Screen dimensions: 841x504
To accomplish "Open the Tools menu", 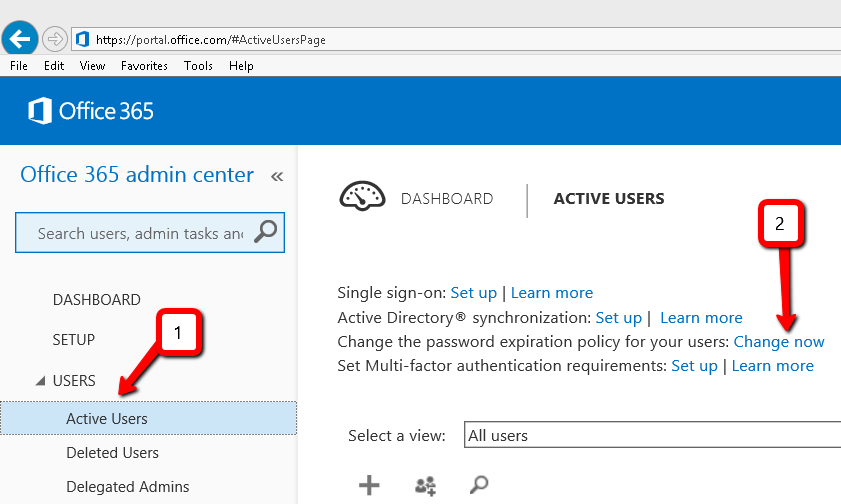I will pyautogui.click(x=198, y=66).
